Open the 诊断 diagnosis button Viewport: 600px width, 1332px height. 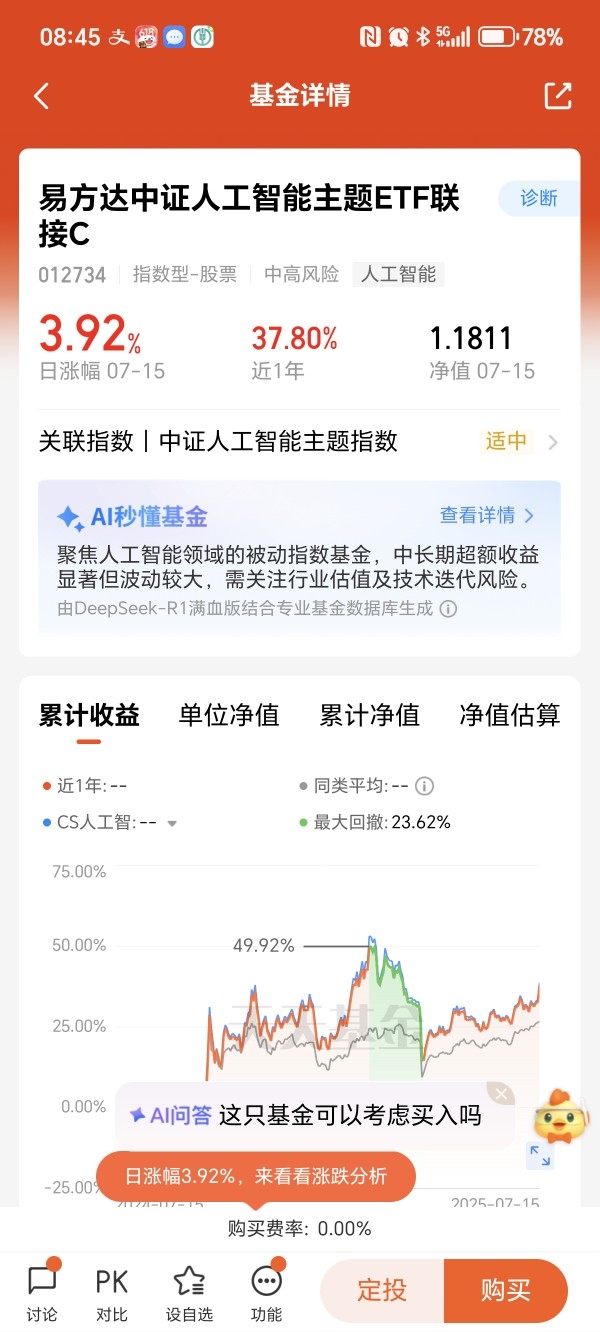pos(539,198)
